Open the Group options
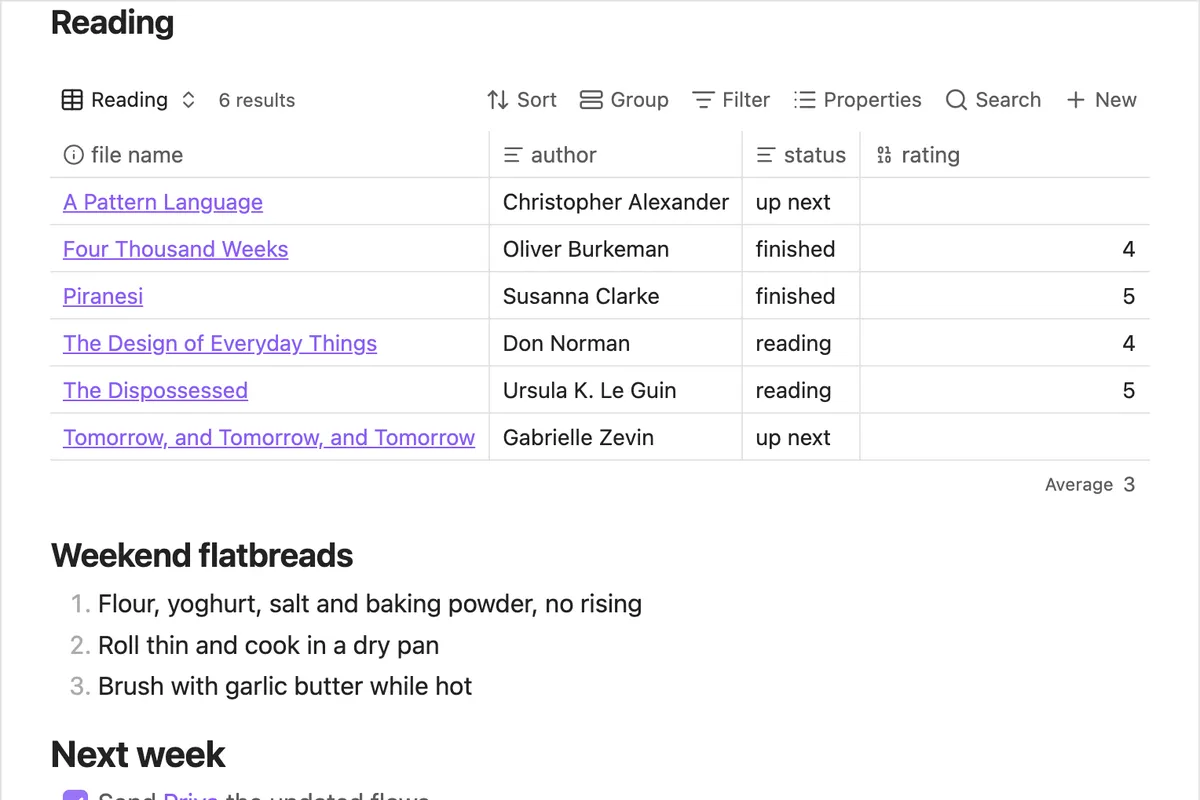The image size is (1200, 800). coord(624,100)
